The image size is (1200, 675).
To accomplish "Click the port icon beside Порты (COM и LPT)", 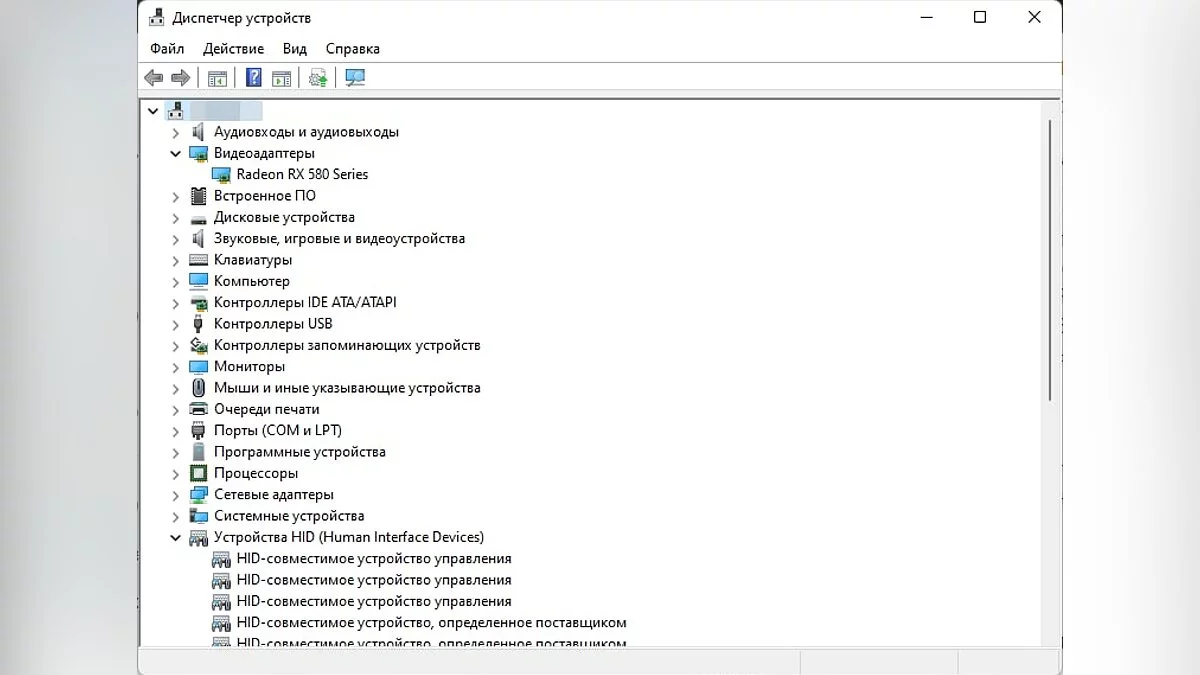I will pos(198,431).
